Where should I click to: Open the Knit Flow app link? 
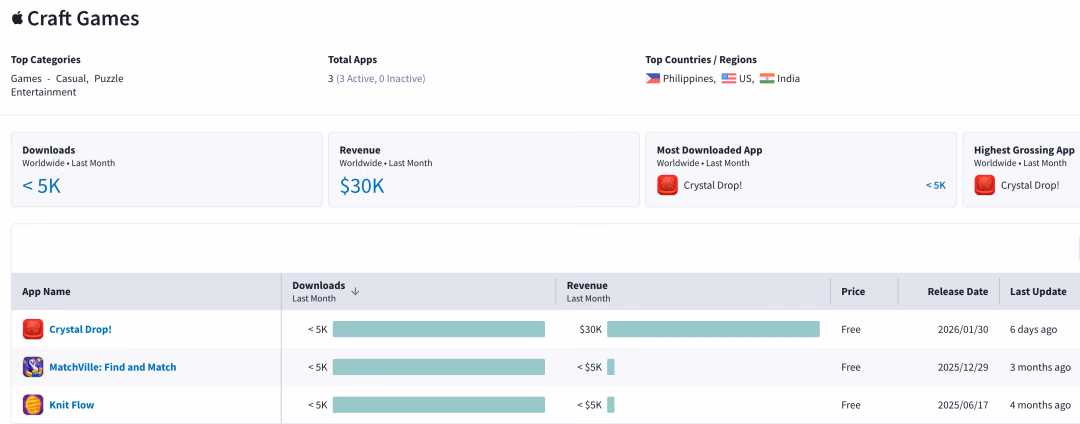[x=72, y=405]
